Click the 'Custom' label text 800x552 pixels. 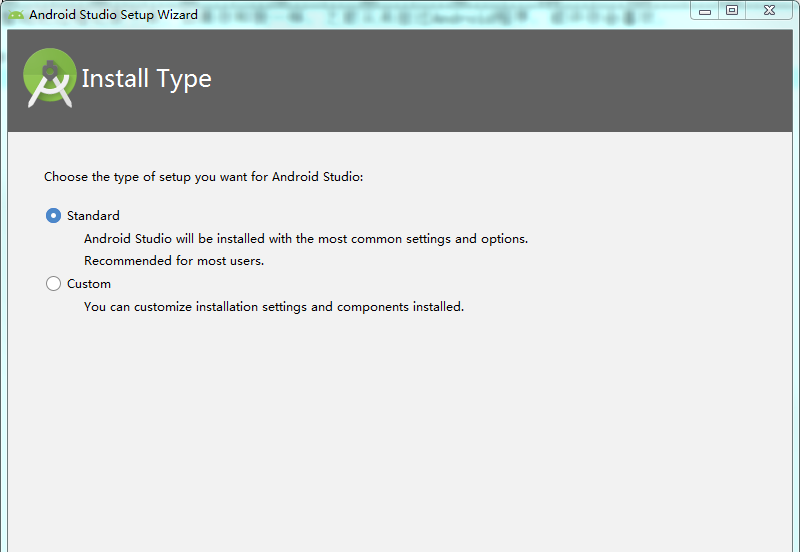tap(89, 284)
